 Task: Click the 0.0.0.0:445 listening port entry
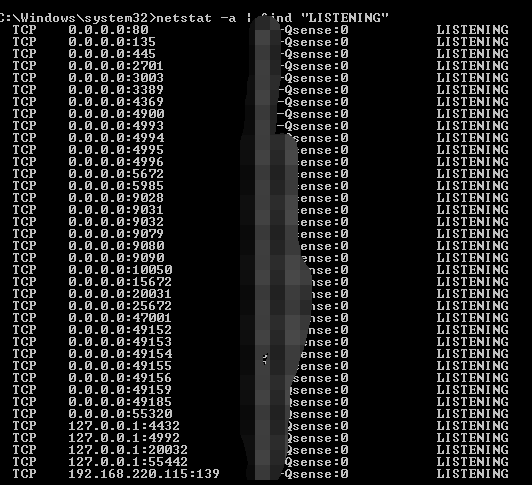[112, 54]
